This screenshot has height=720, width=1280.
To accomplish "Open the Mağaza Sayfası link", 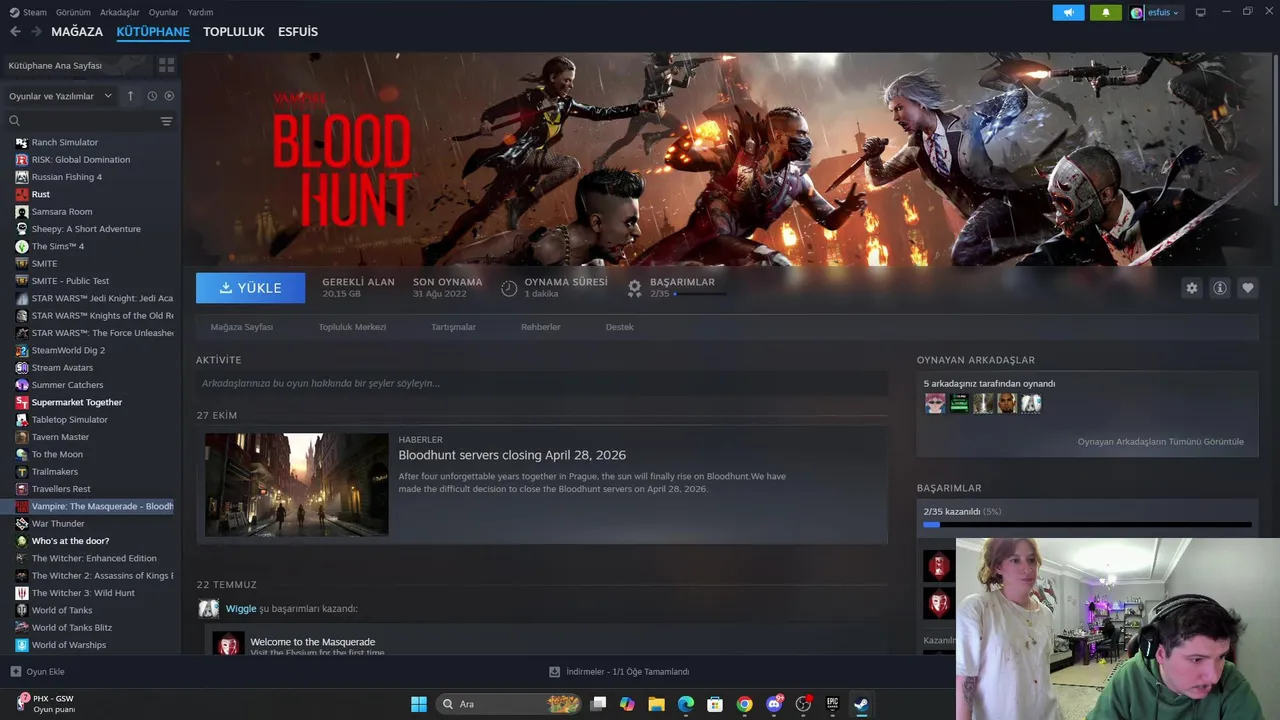I will click(x=241, y=327).
